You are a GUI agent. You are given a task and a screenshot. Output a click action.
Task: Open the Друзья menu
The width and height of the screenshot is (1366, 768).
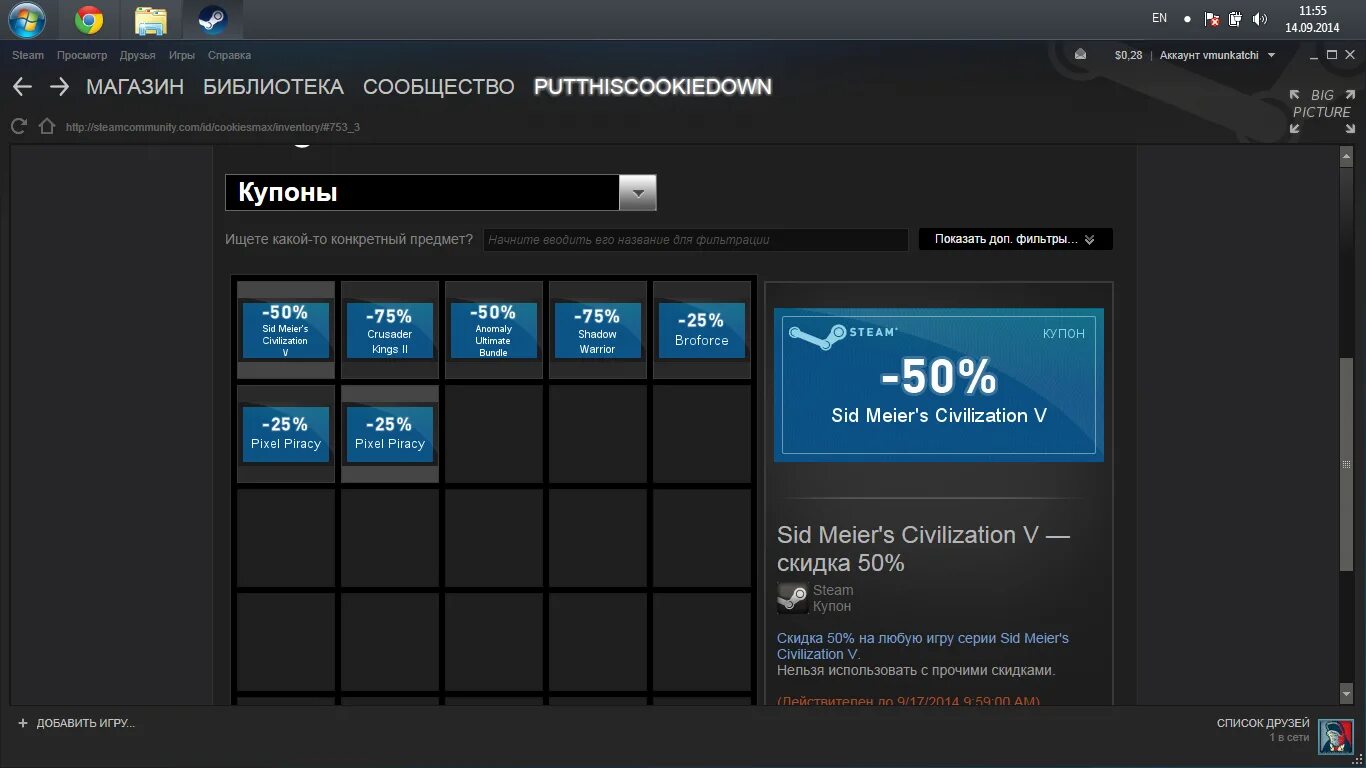point(137,55)
